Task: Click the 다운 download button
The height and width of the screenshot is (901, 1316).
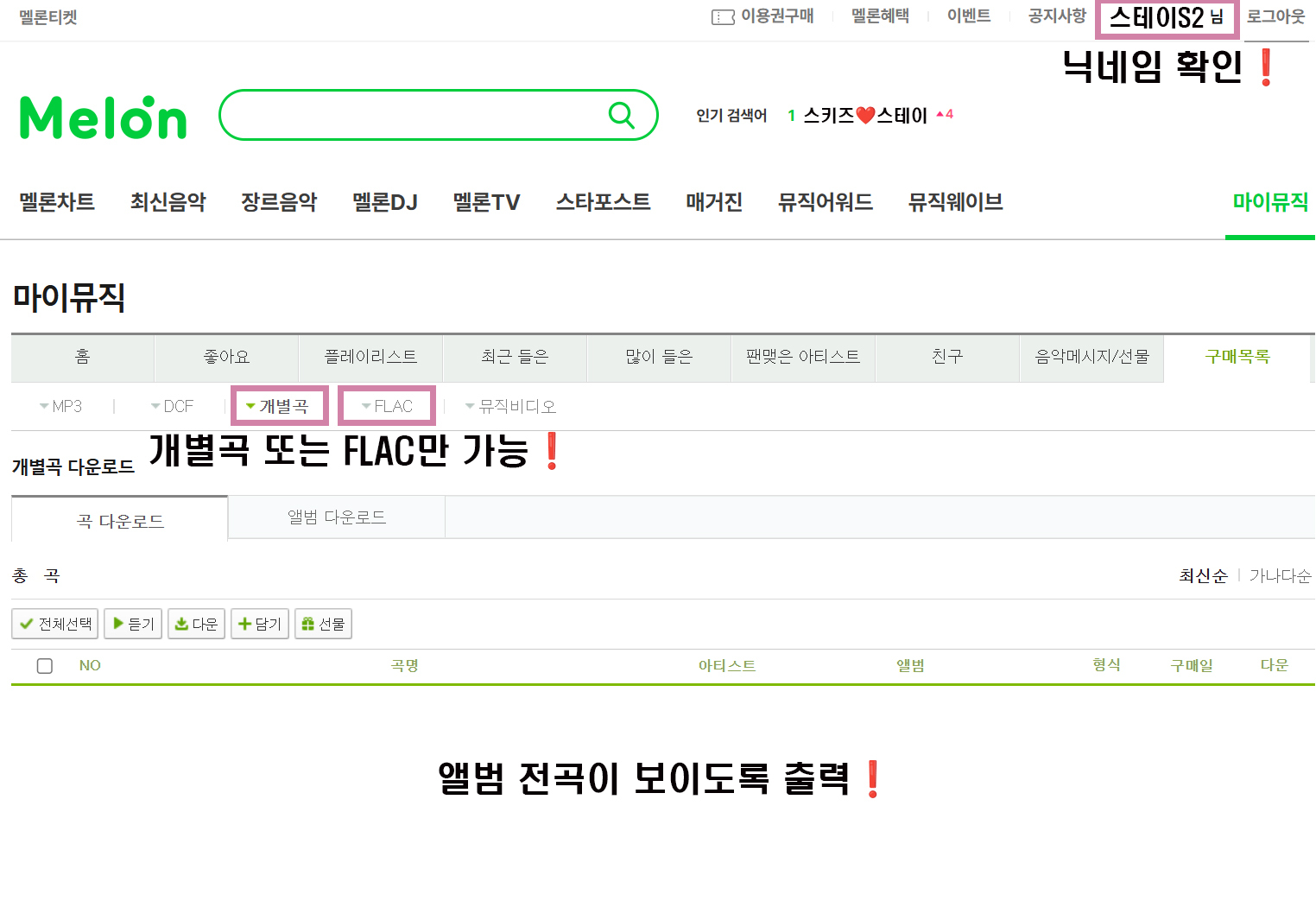Action: (x=197, y=624)
